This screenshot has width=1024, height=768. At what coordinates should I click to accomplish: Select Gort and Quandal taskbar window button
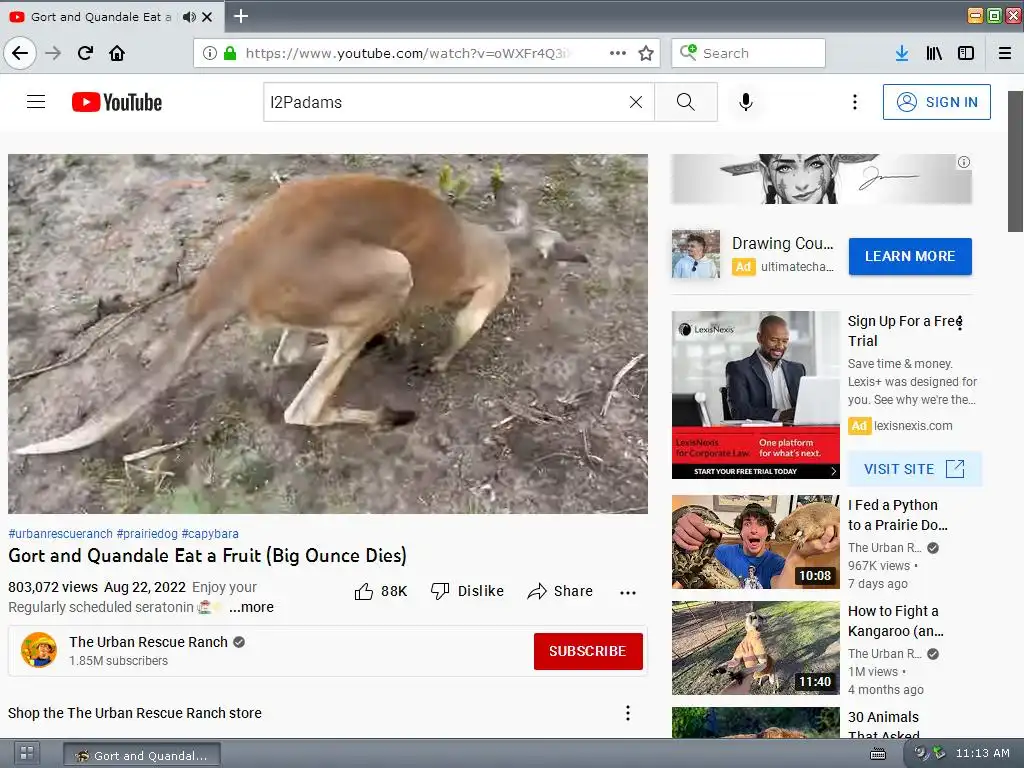(142, 755)
